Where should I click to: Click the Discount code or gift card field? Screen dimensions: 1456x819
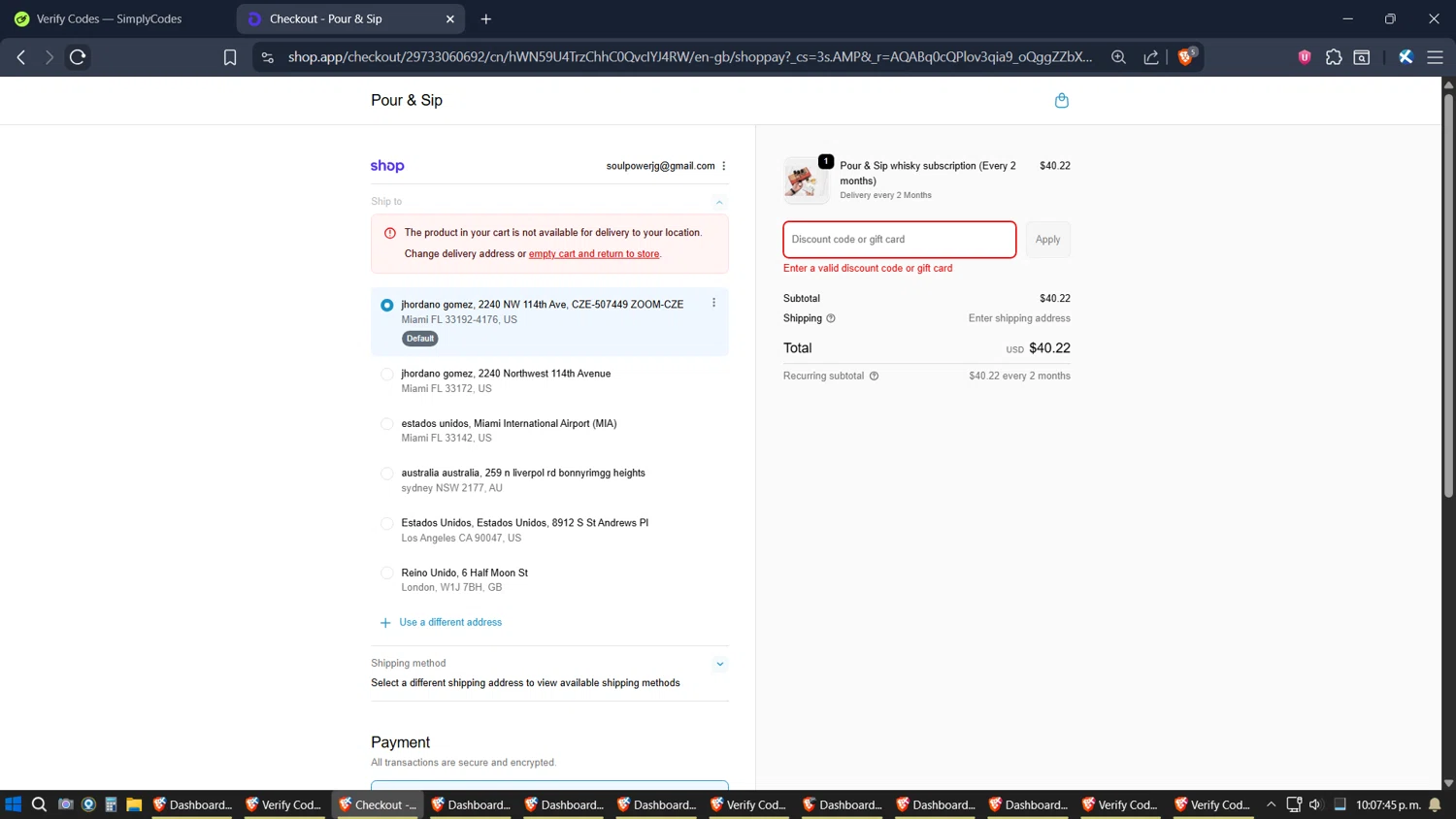(x=900, y=240)
